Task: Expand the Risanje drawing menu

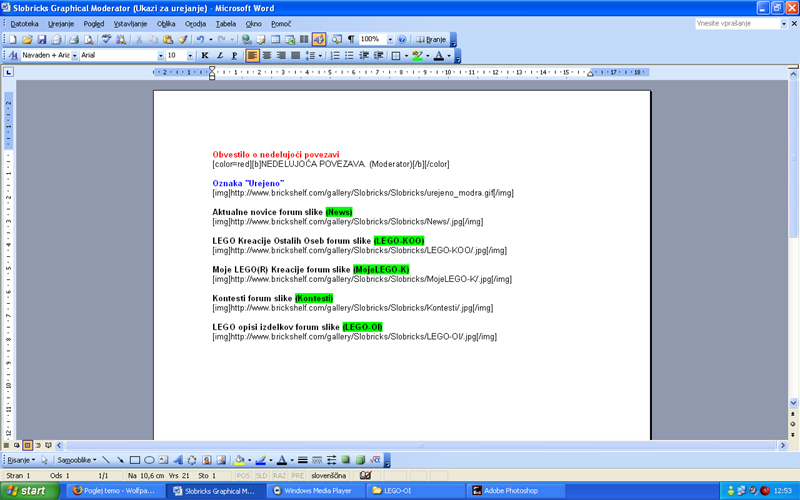Action: [21, 460]
